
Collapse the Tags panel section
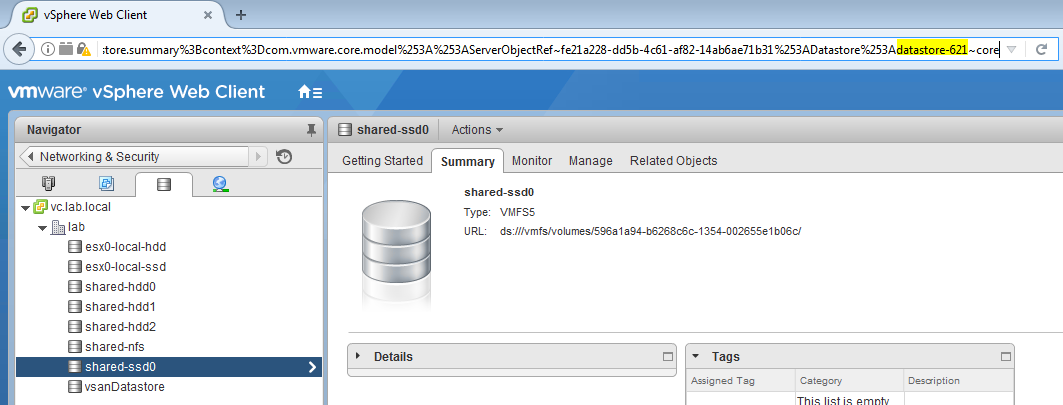(x=697, y=357)
